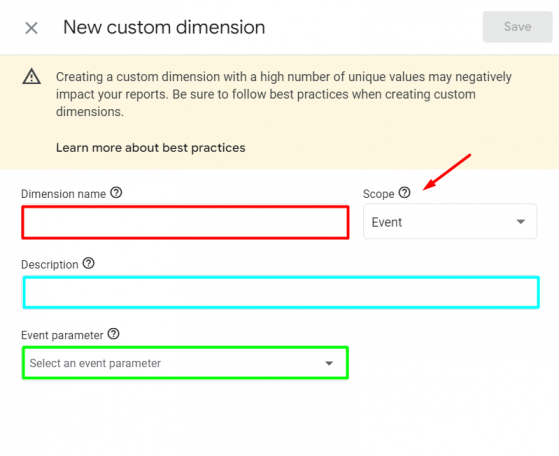Screen dimensions: 559x456
Task: Open Select an event parameter dropdown
Action: pos(185,363)
